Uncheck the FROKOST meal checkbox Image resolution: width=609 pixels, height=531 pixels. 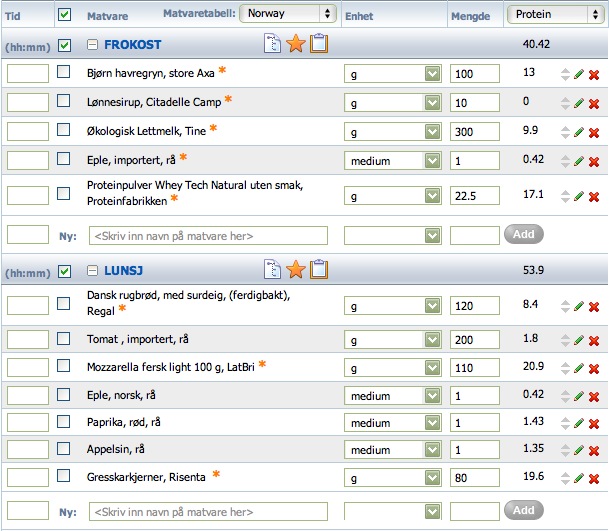tap(64, 45)
